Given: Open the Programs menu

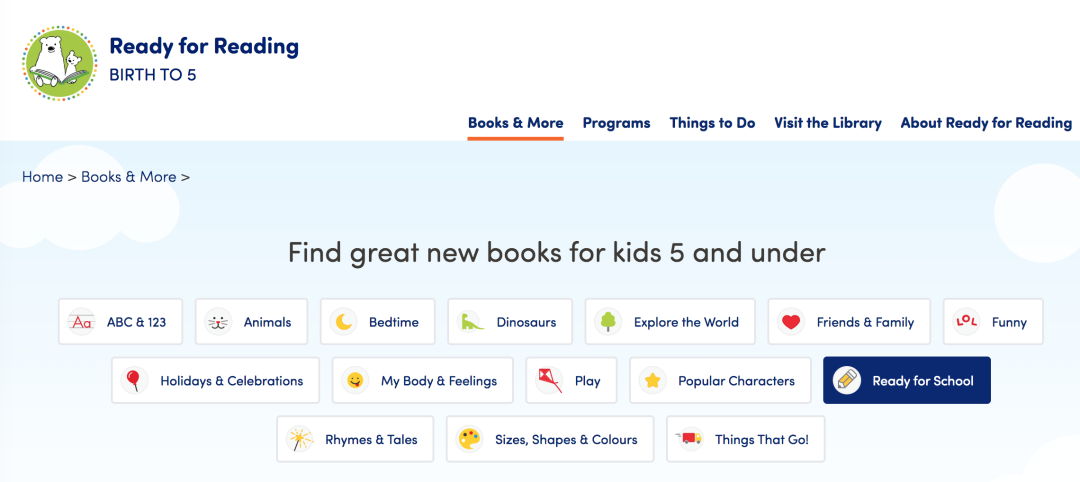Looking at the screenshot, I should coord(616,123).
